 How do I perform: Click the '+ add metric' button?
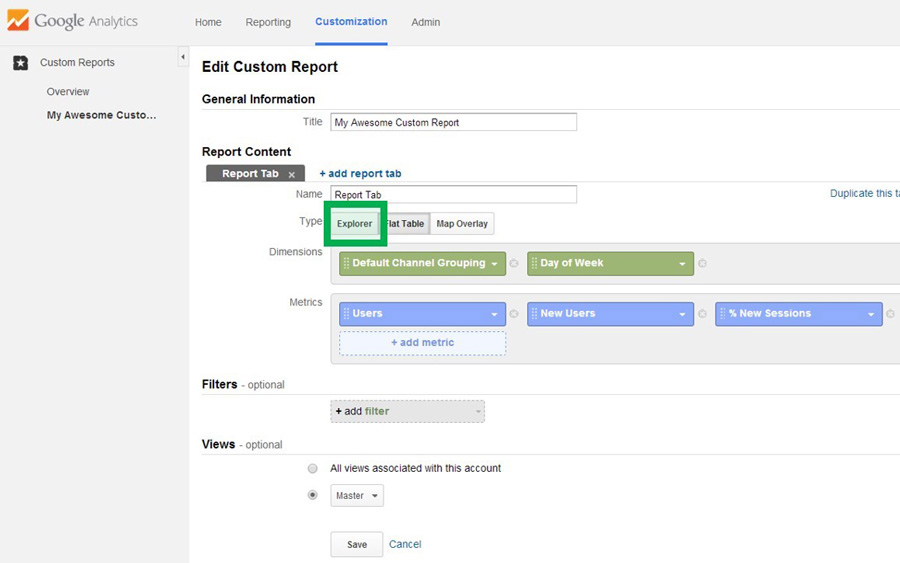click(x=422, y=343)
